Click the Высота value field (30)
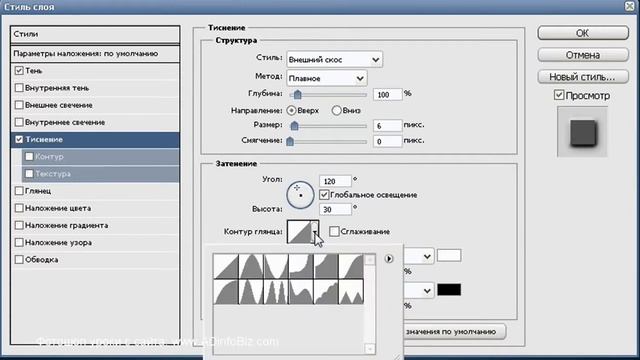The height and width of the screenshot is (360, 640). pos(335,209)
